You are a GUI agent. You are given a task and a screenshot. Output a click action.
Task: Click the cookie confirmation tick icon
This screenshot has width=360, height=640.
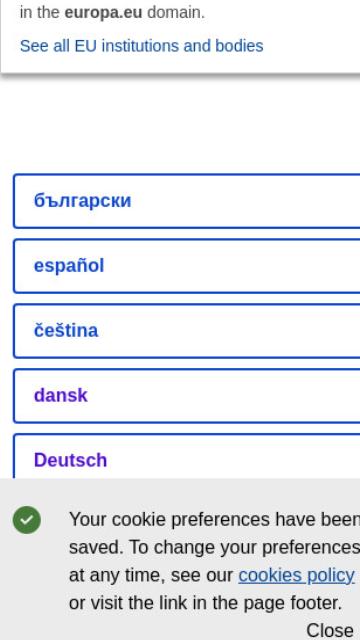tap(27, 520)
